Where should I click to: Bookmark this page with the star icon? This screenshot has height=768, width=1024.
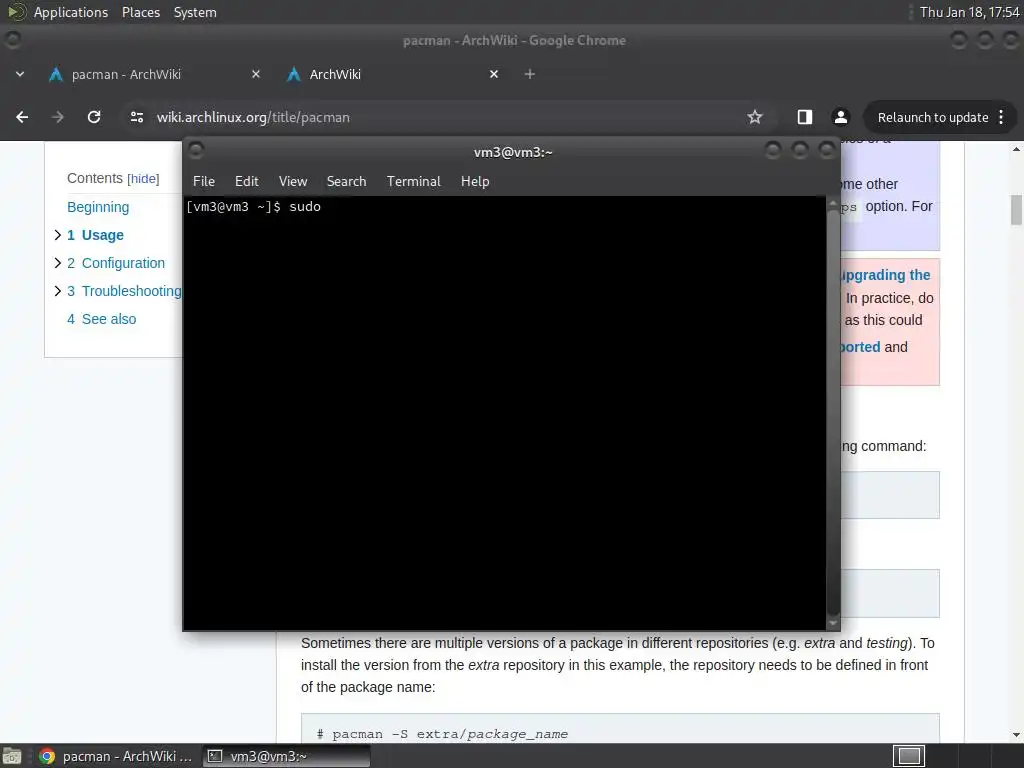click(755, 117)
